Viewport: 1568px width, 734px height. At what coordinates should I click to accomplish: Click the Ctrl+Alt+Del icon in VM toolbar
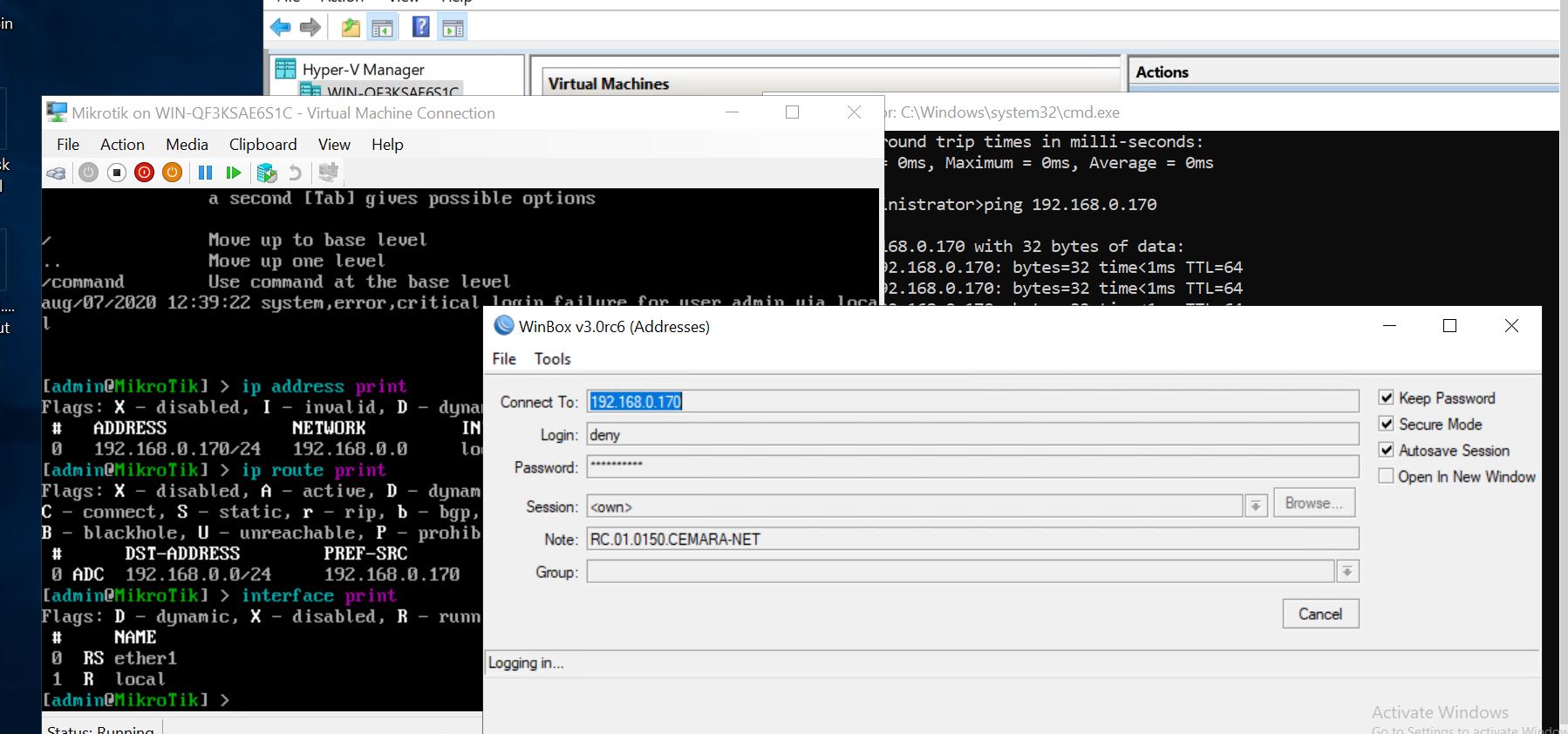tap(56, 173)
